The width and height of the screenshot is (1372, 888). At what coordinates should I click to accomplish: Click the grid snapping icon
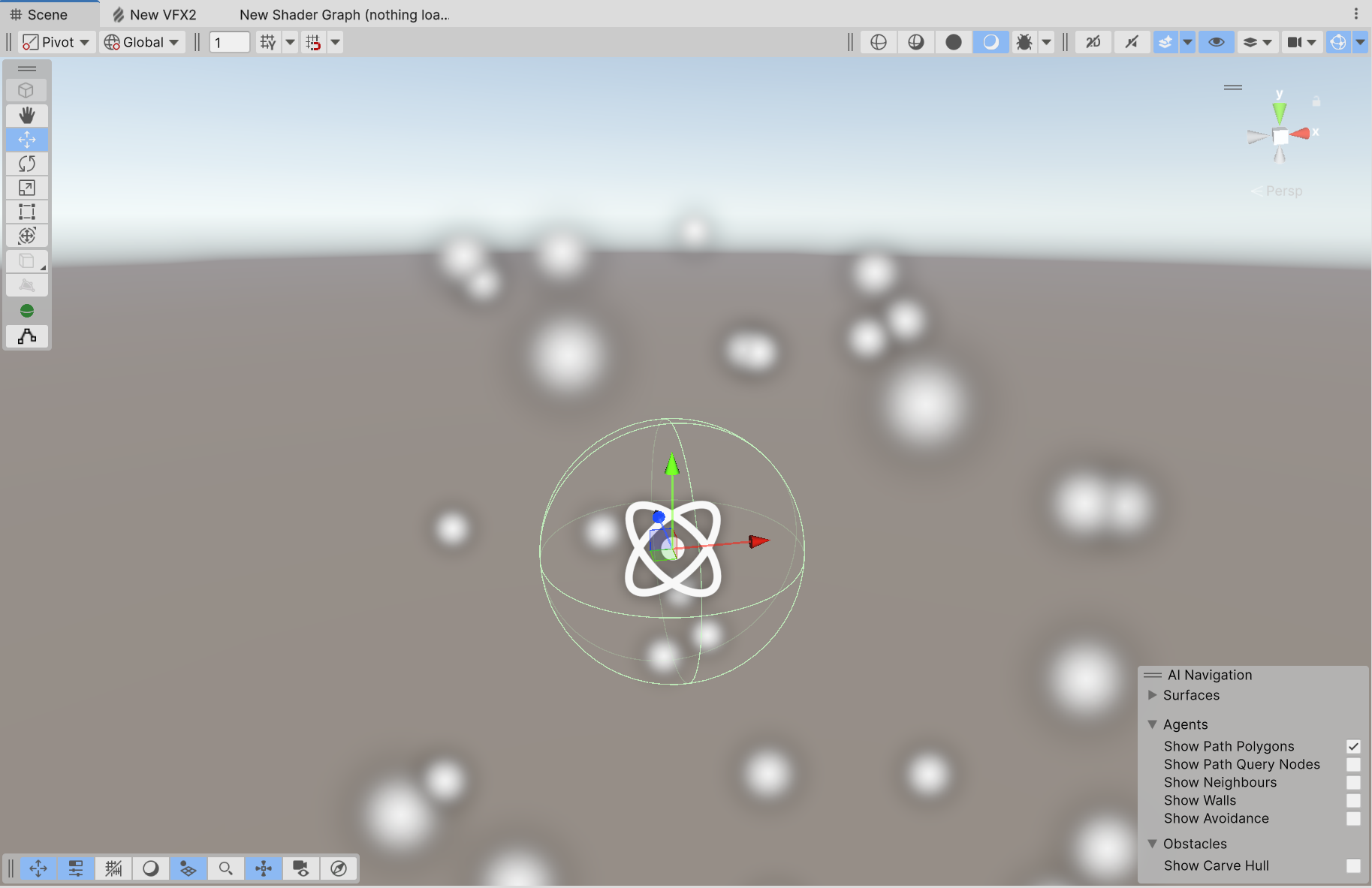pos(268,42)
